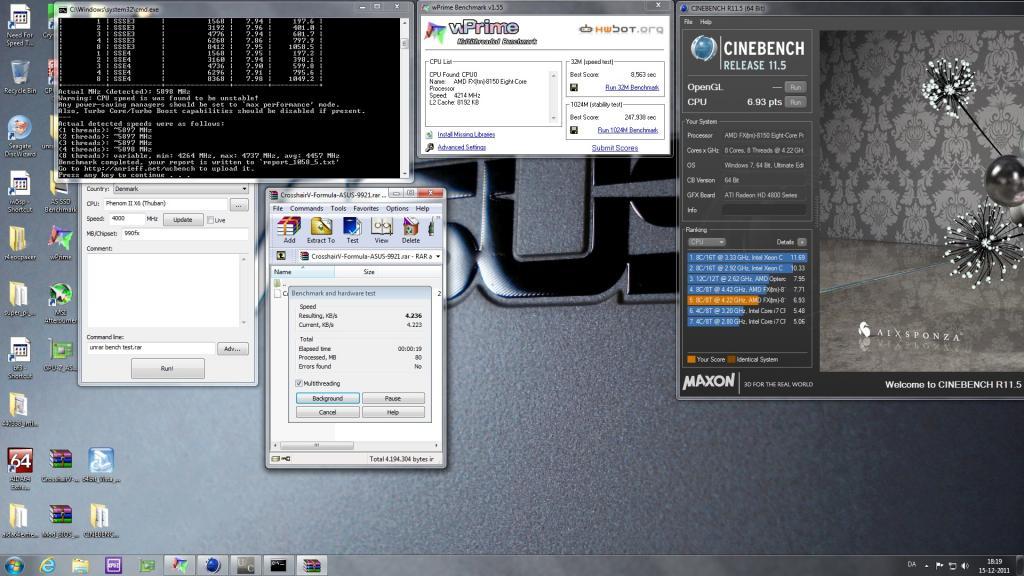The height and width of the screenshot is (576, 1024).
Task: Switch to the WinRAR taskbar button
Action: click(x=312, y=565)
